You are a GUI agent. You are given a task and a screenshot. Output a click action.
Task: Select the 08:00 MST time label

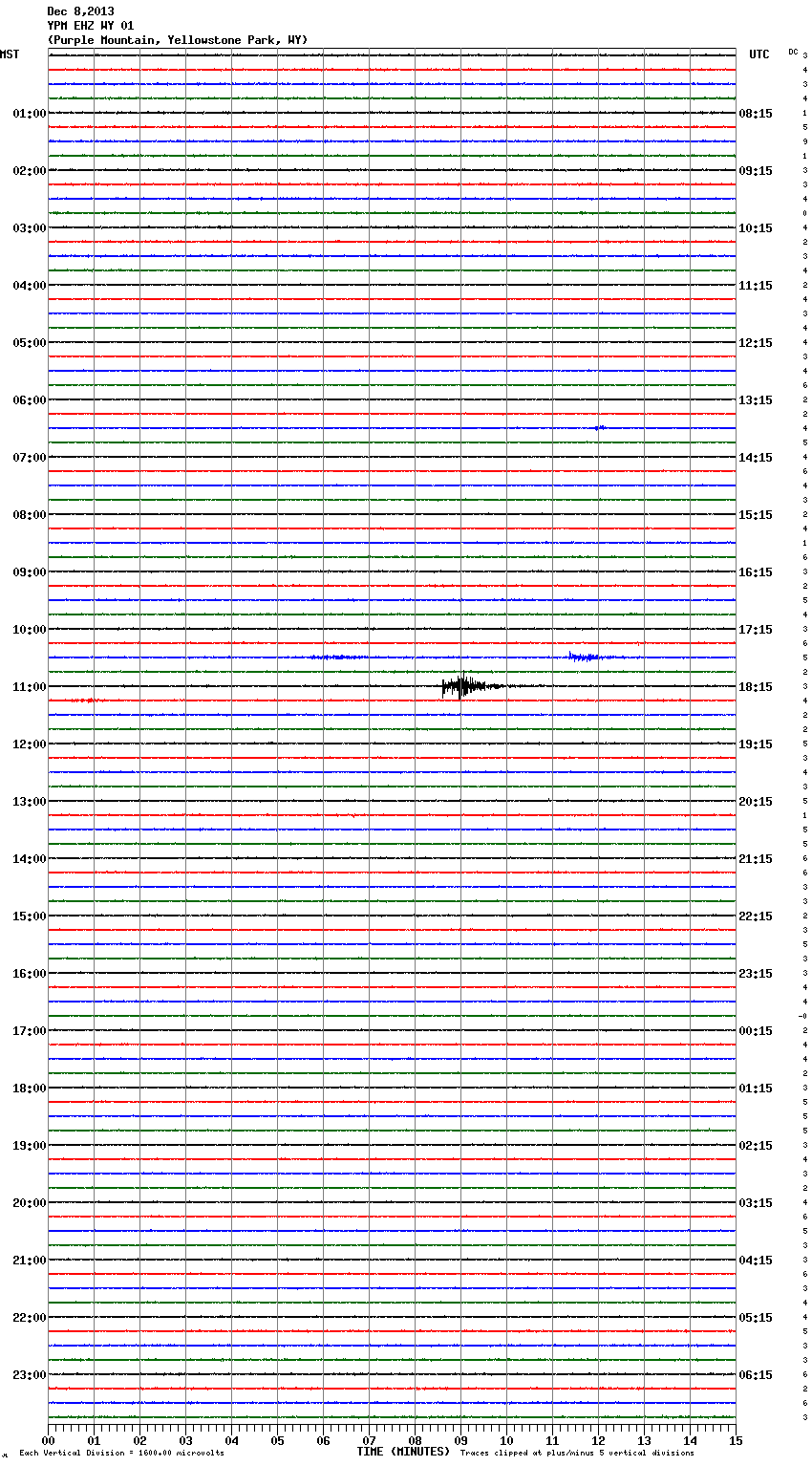30,515
